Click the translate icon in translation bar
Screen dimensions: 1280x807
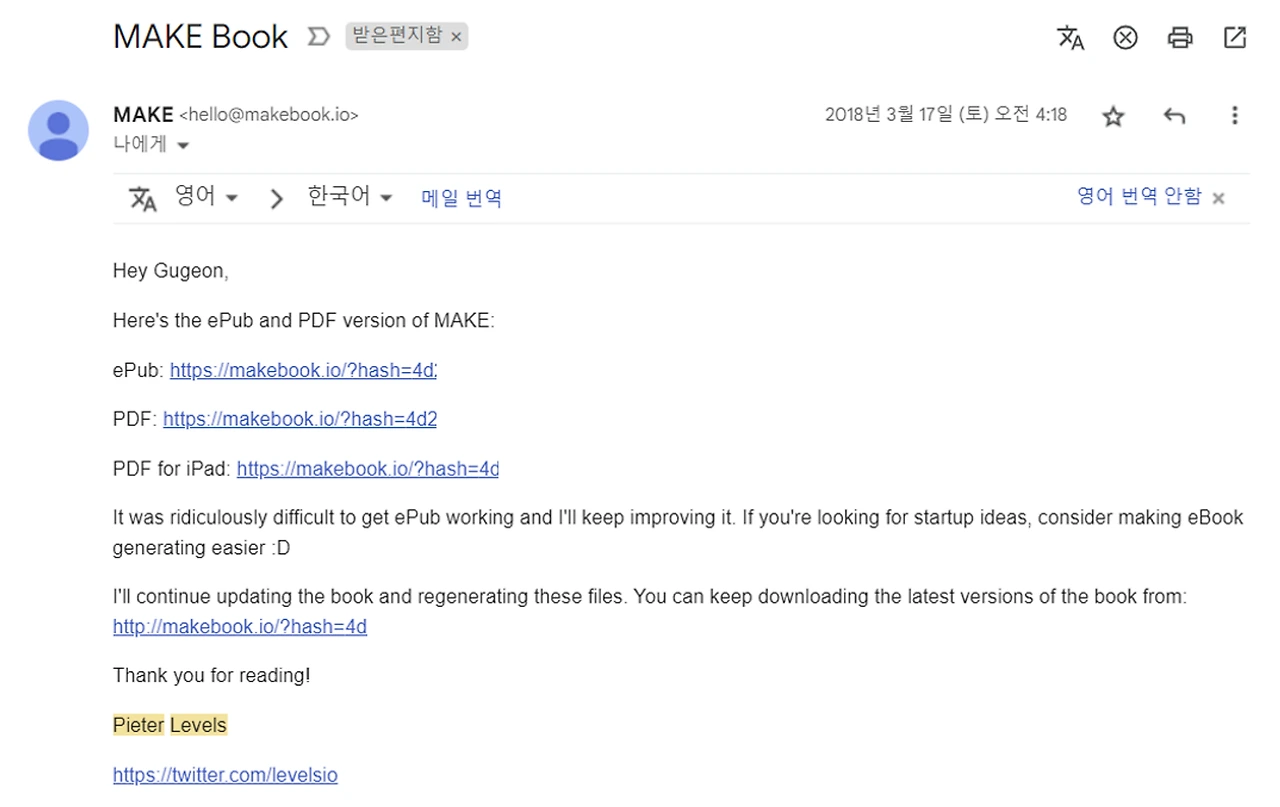pyautogui.click(x=143, y=198)
